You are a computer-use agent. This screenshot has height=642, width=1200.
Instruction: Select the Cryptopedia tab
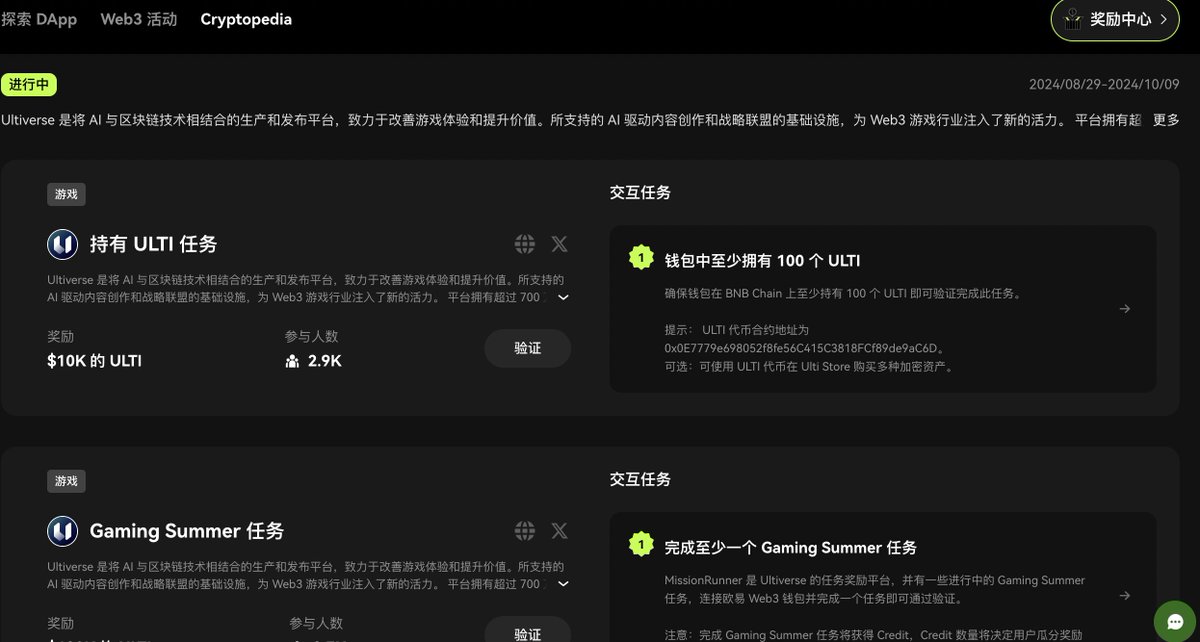tap(246, 19)
